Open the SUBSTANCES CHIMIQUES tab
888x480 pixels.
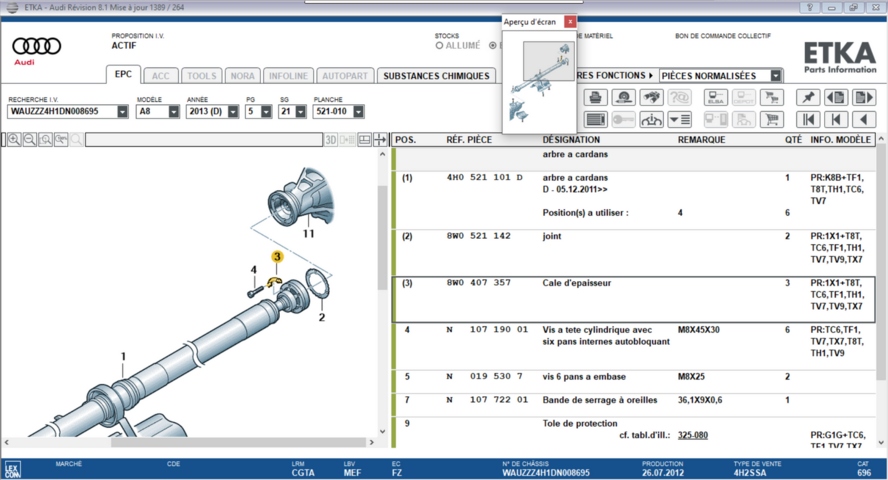coord(436,76)
